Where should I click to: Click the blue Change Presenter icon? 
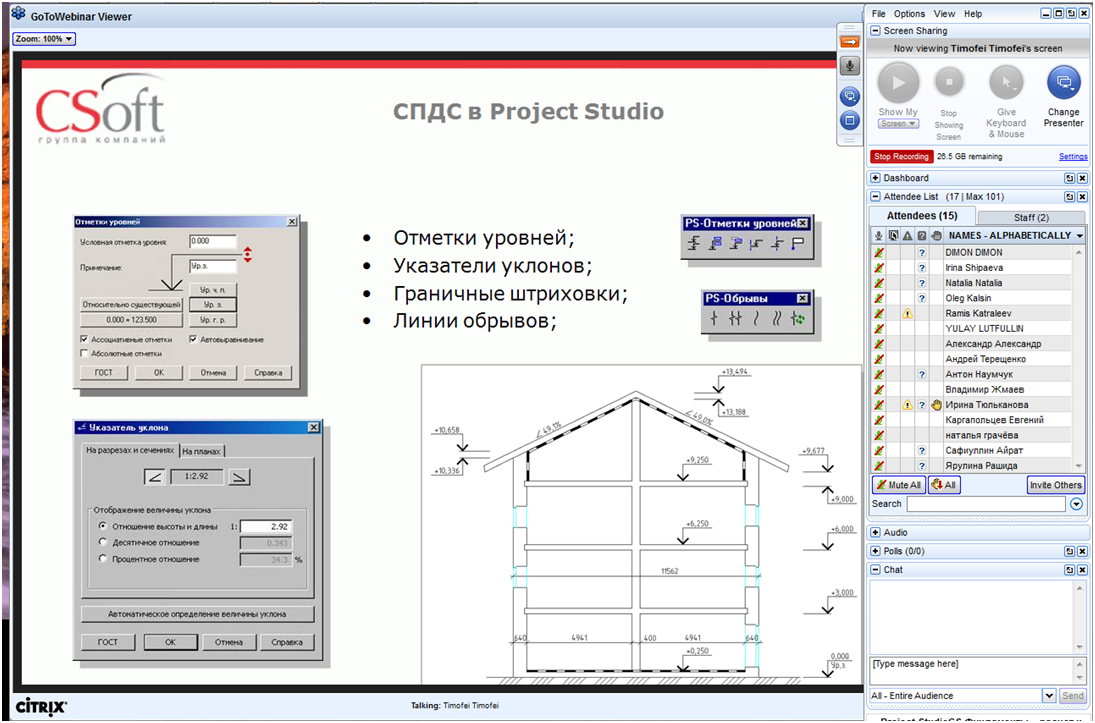1064,83
